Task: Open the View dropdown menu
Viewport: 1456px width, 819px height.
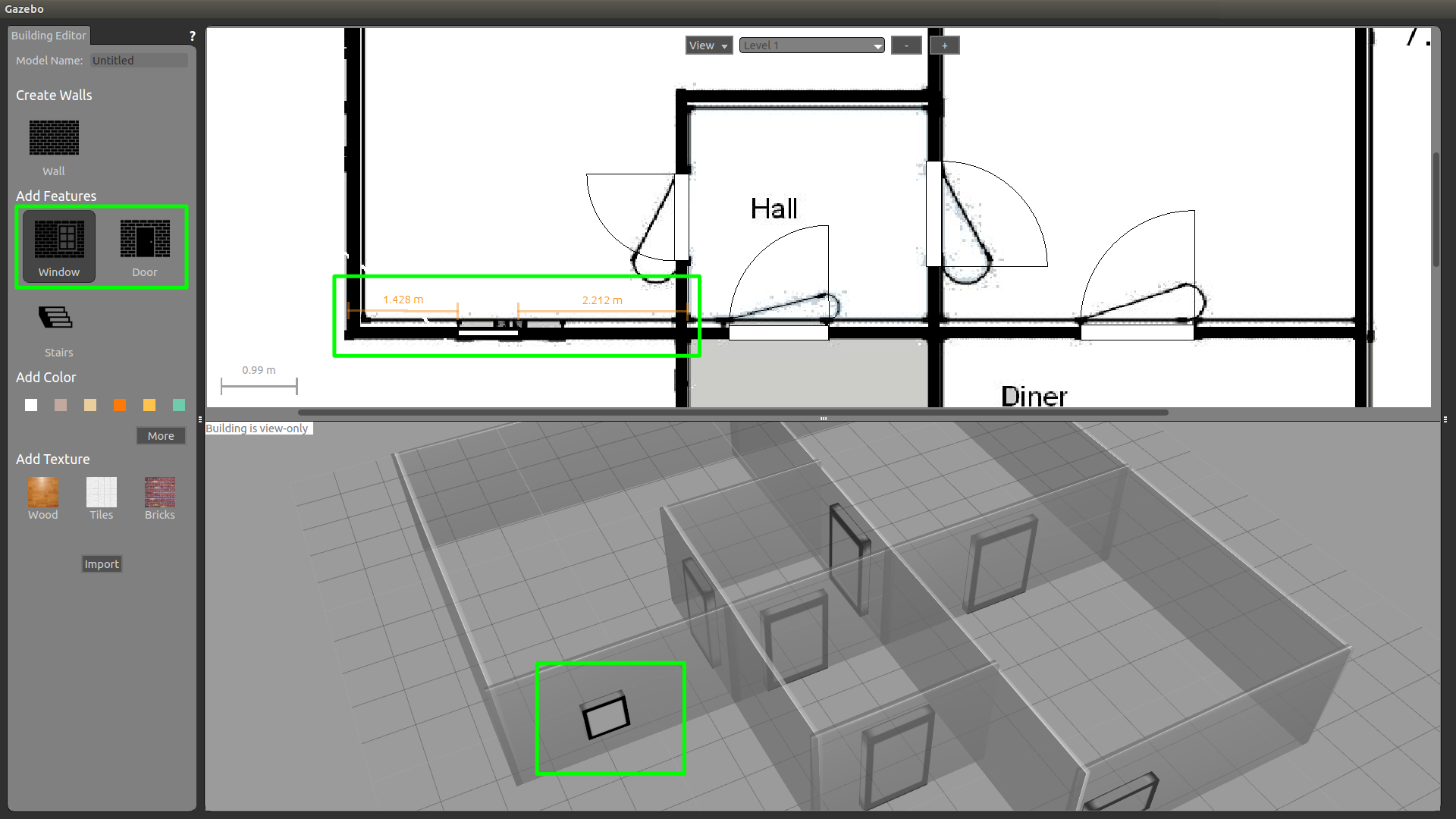Action: (706, 44)
